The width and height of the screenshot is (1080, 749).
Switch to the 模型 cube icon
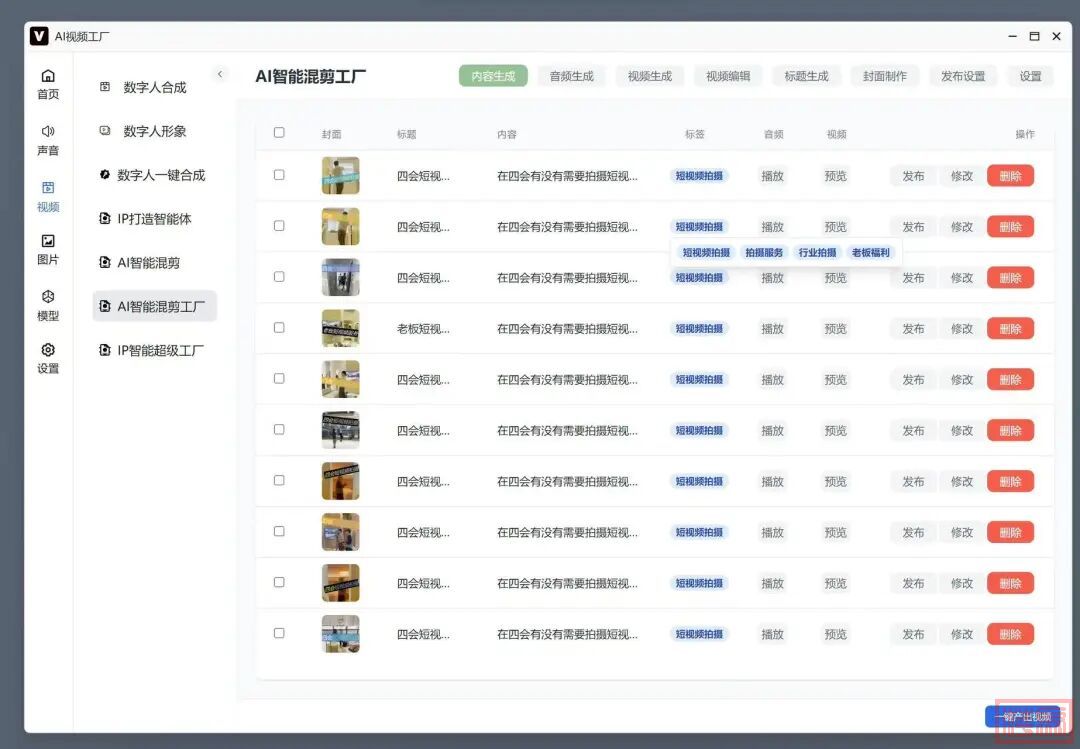point(48,297)
